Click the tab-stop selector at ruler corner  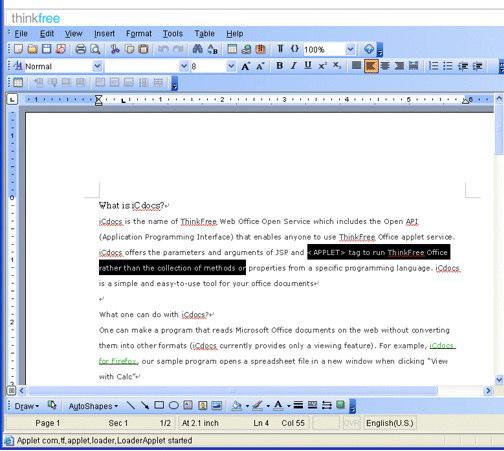coord(12,99)
